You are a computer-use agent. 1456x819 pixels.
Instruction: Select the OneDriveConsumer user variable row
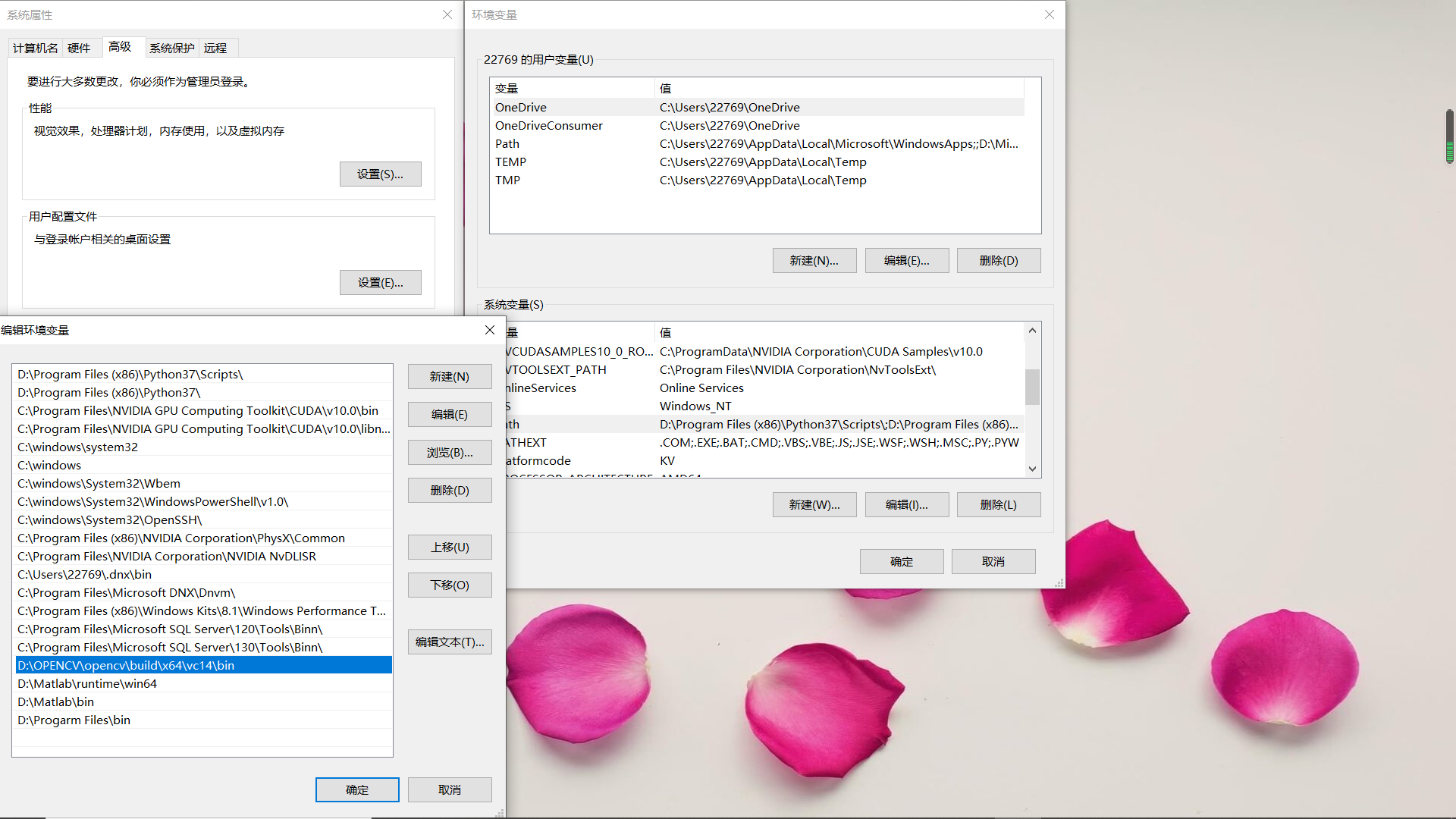coord(757,126)
